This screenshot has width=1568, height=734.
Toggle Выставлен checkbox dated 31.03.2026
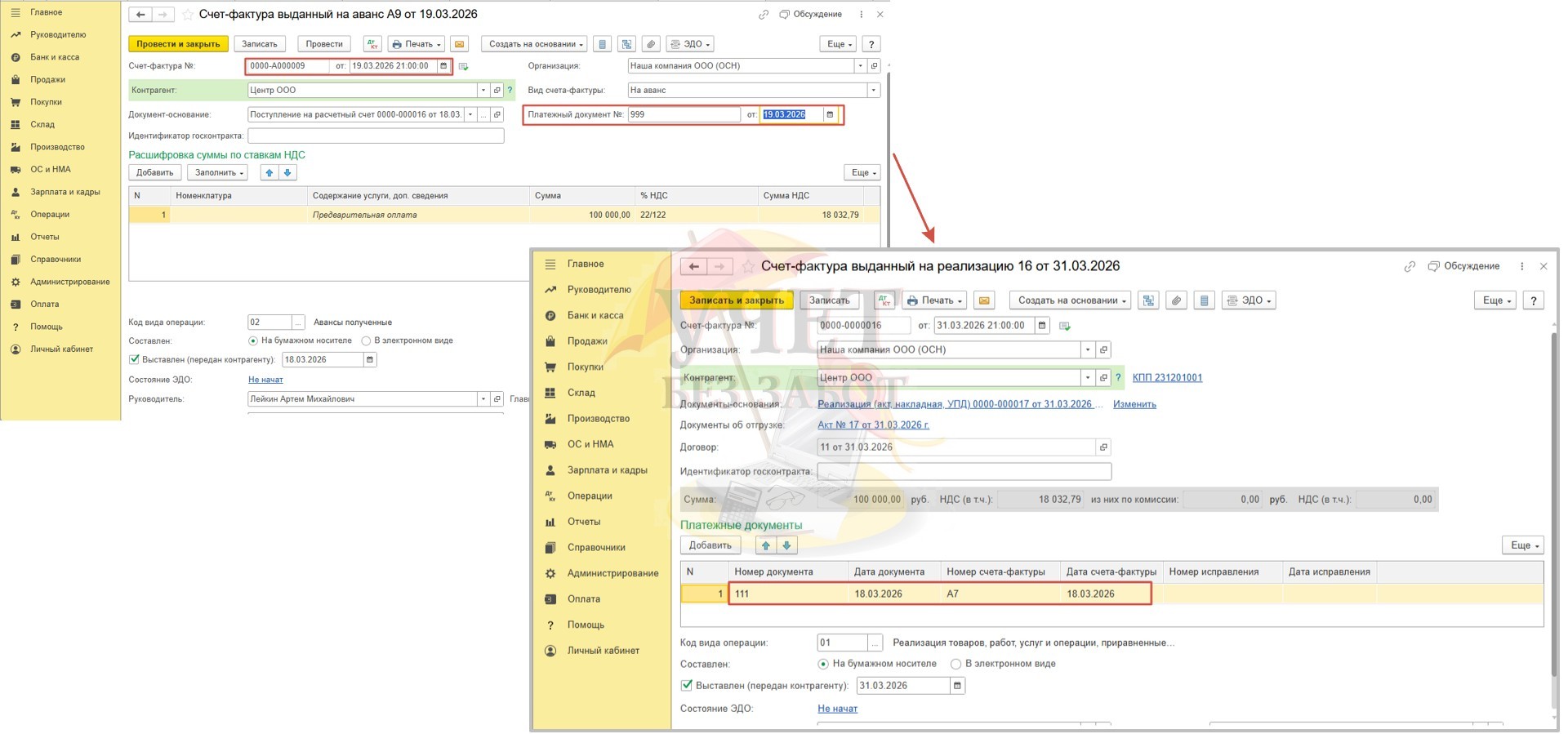pyautogui.click(x=687, y=686)
